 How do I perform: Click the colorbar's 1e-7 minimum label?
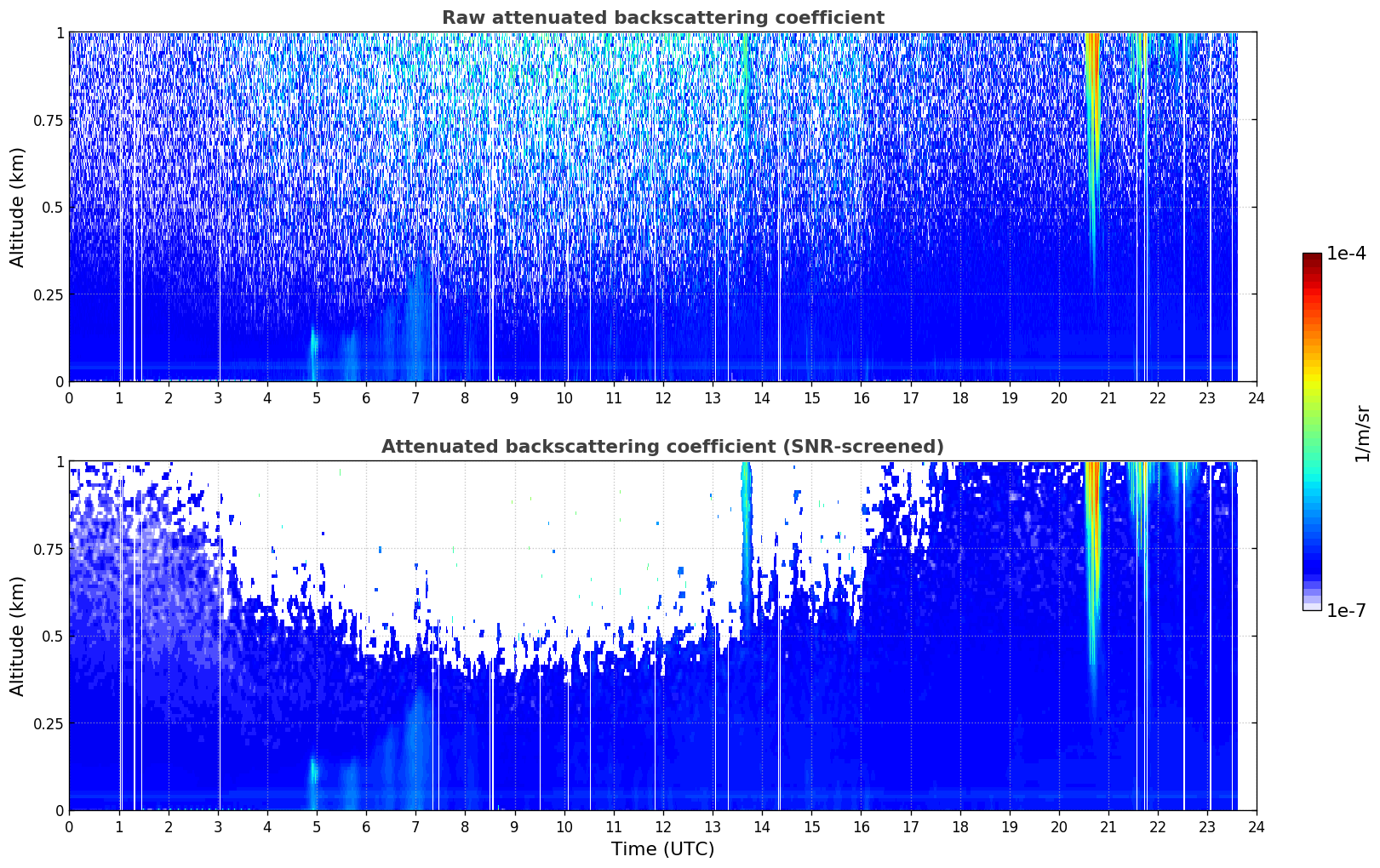(x=1346, y=611)
